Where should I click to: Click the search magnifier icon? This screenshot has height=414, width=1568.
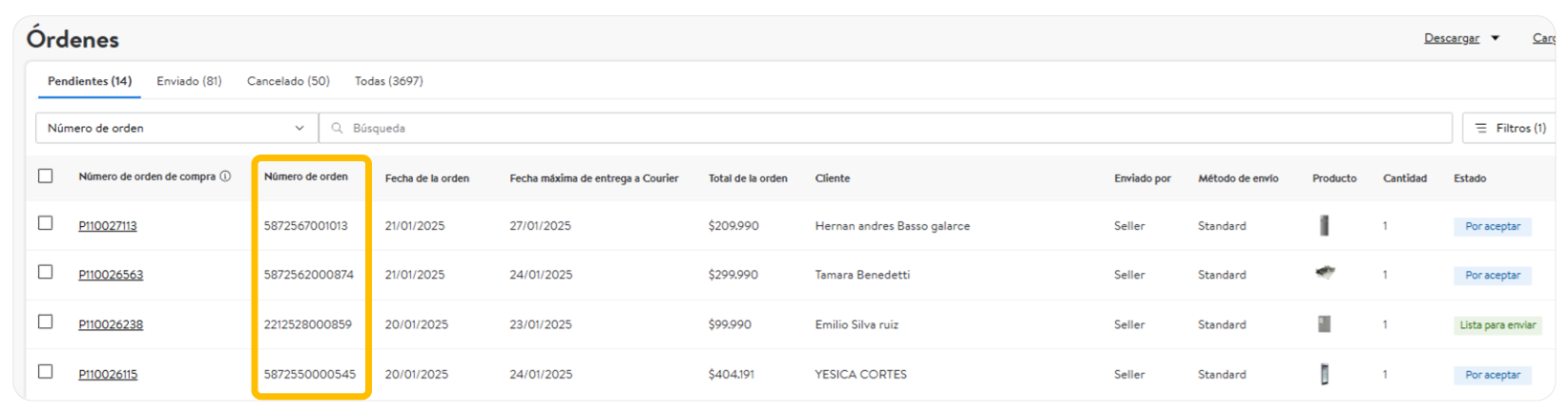pos(337,128)
